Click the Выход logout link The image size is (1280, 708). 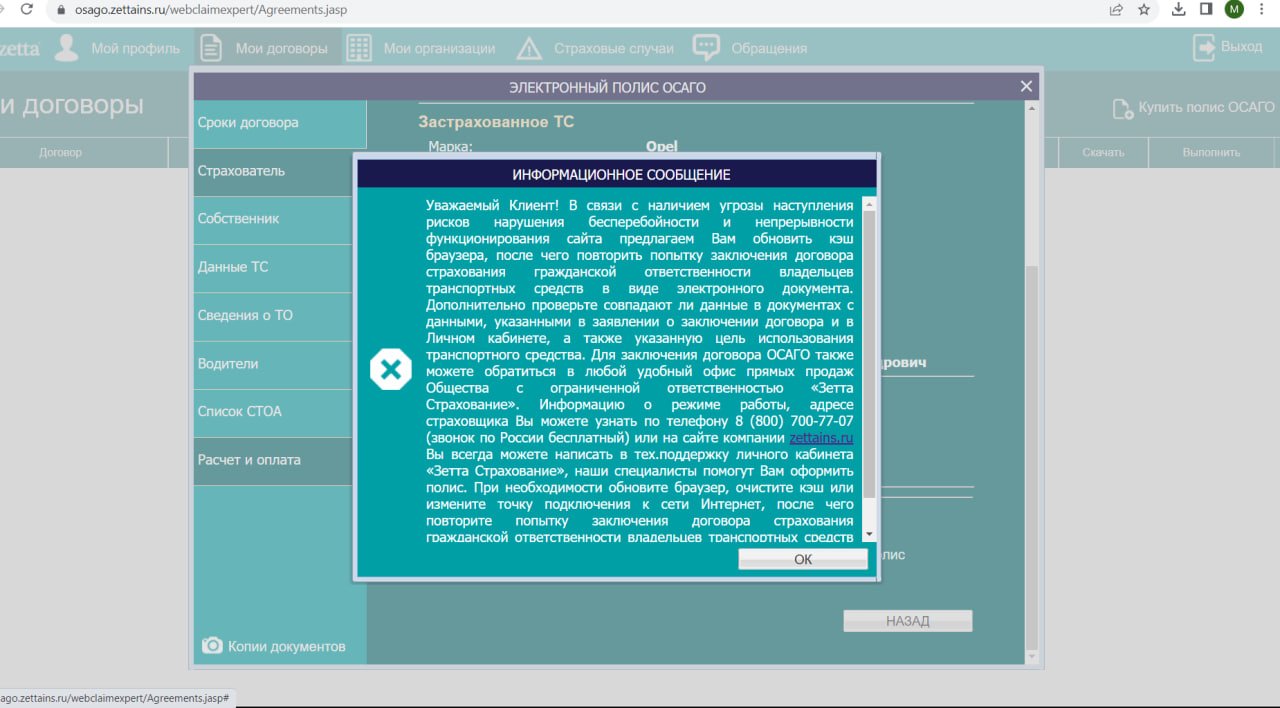tap(1241, 47)
